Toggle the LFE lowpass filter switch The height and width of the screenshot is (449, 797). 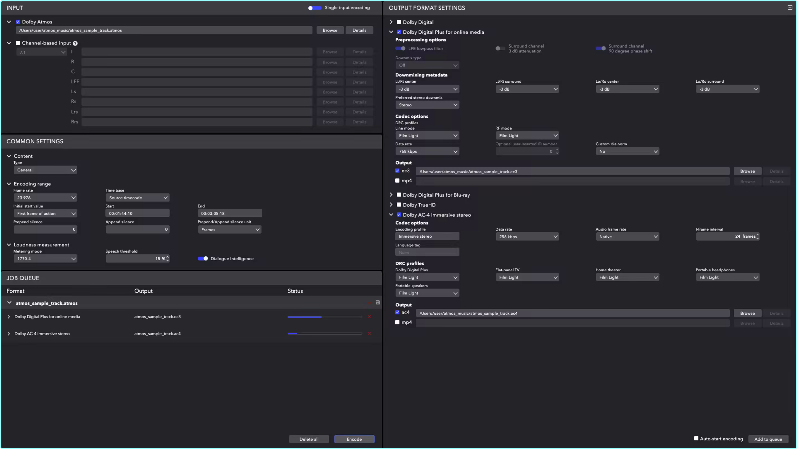tap(400, 48)
